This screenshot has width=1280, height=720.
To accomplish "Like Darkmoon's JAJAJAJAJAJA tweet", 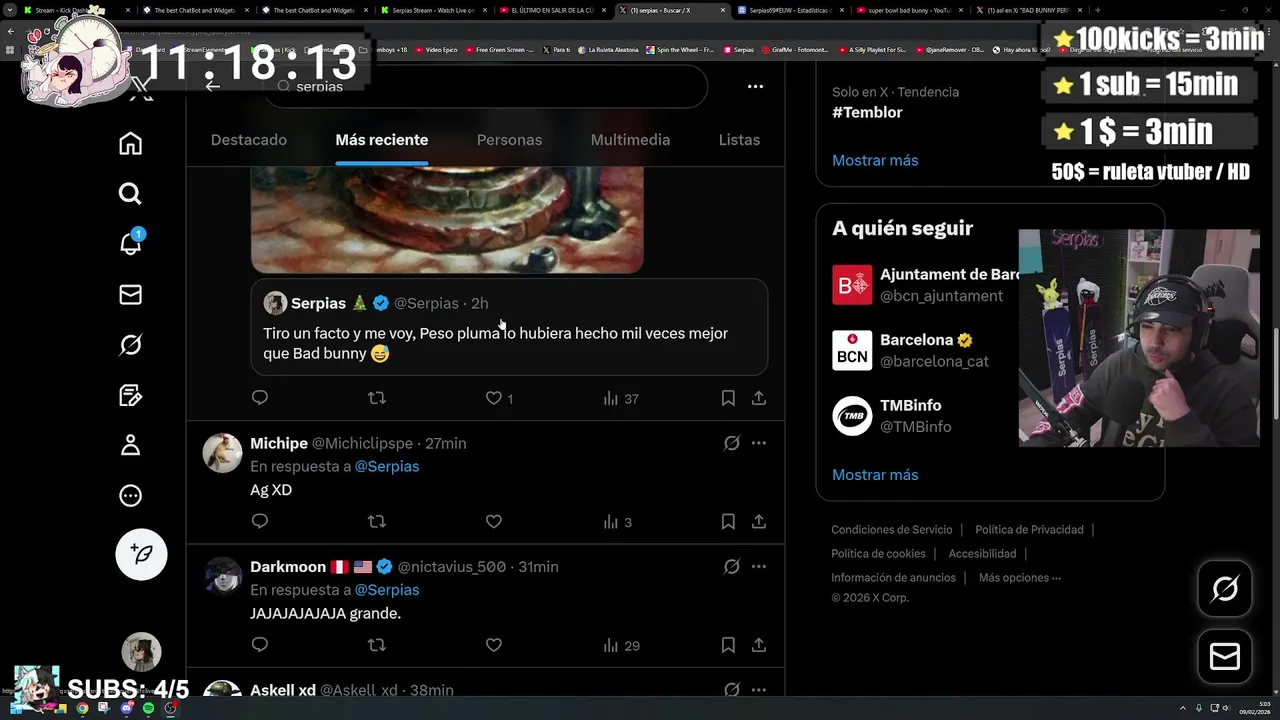I will [x=493, y=645].
